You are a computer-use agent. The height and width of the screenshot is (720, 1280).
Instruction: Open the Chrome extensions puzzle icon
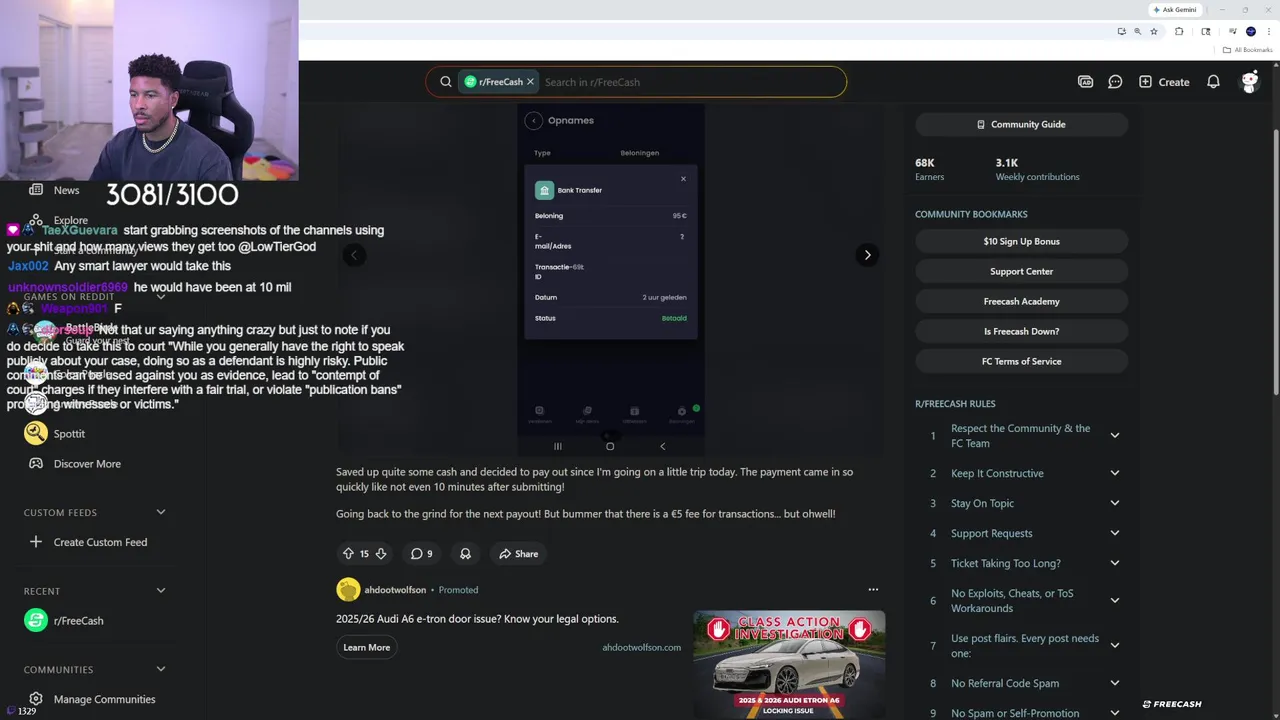point(1179,31)
